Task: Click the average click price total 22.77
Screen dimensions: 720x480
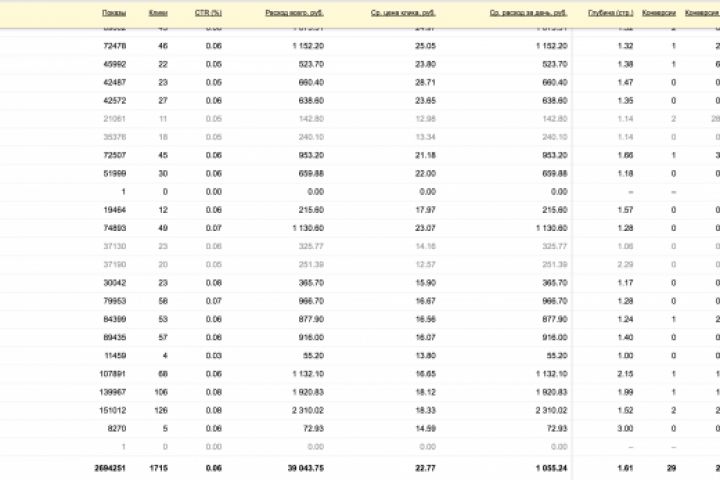Action: point(423,467)
